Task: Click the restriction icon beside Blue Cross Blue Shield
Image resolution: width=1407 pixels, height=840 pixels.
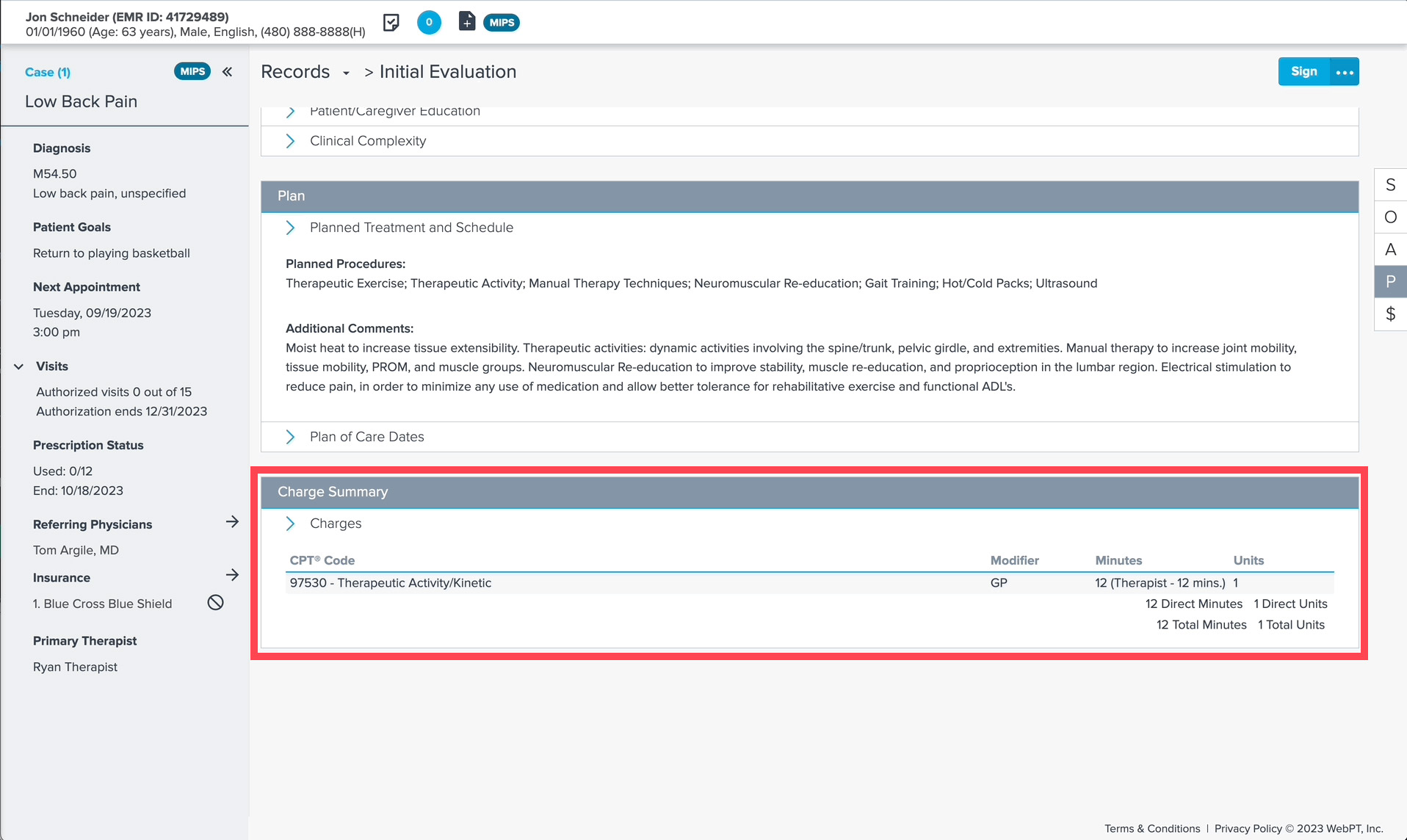Action: [x=215, y=602]
